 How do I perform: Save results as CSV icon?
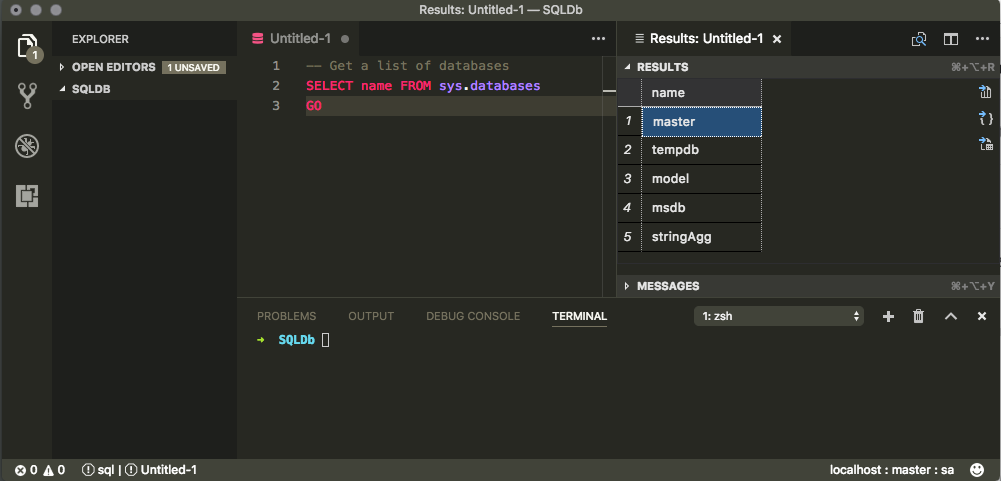(x=986, y=92)
